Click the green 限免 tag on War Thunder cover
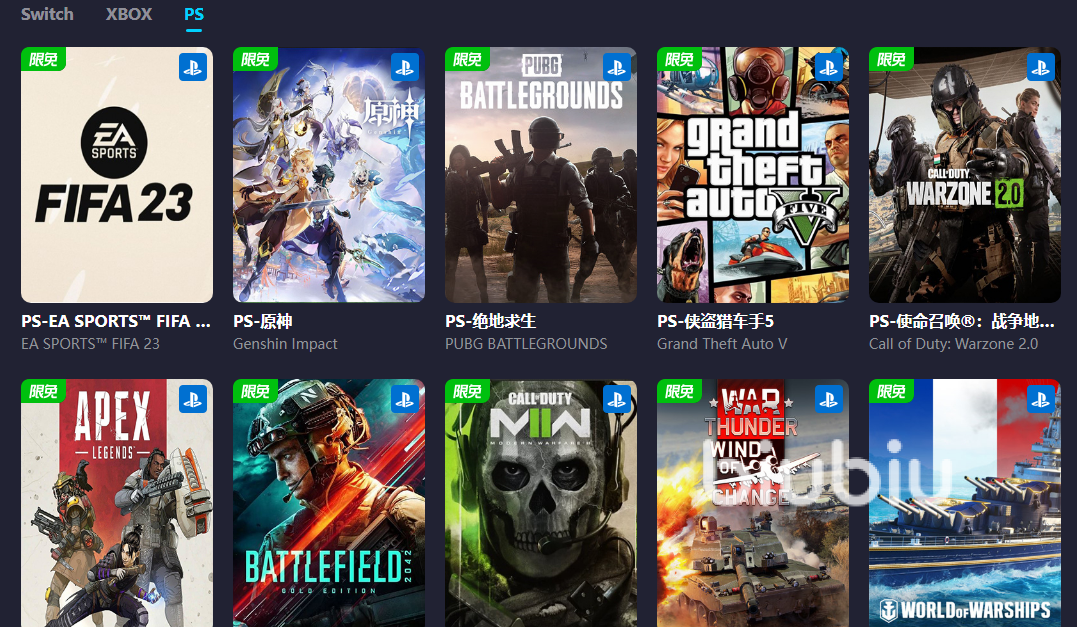 679,391
